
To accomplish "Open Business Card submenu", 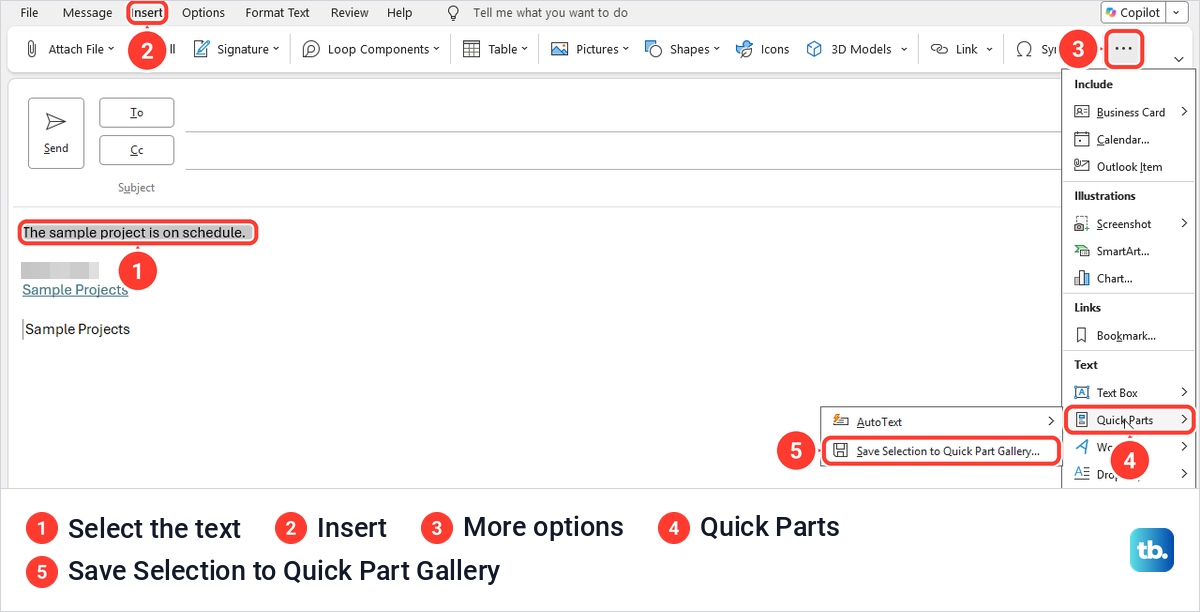I will pos(1130,112).
